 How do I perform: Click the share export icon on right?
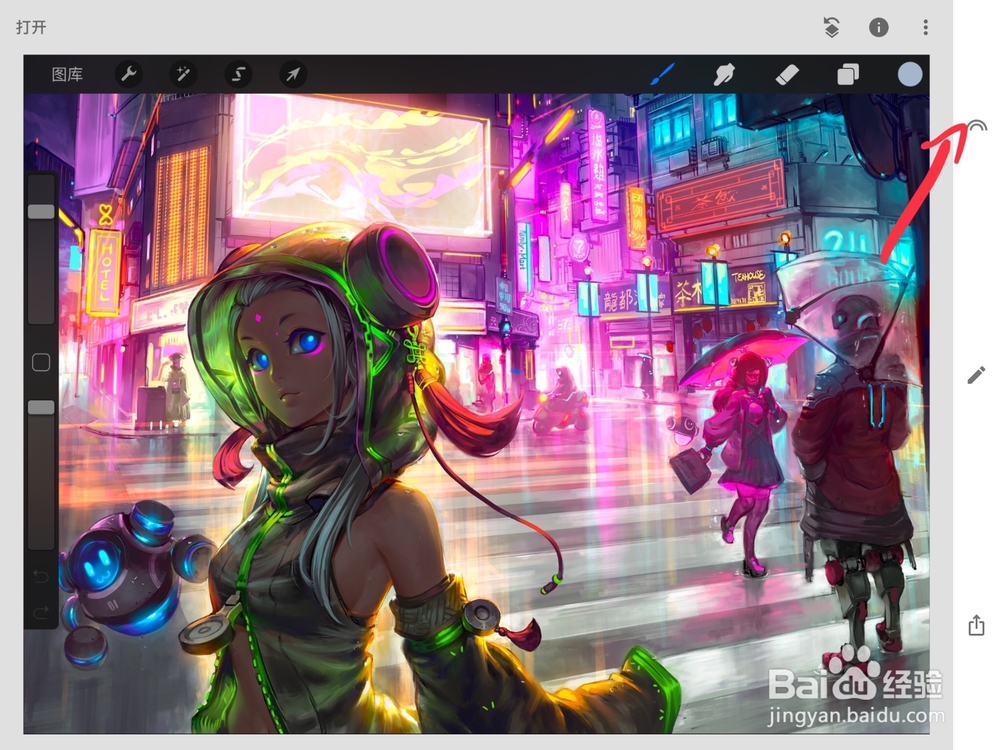pos(976,625)
